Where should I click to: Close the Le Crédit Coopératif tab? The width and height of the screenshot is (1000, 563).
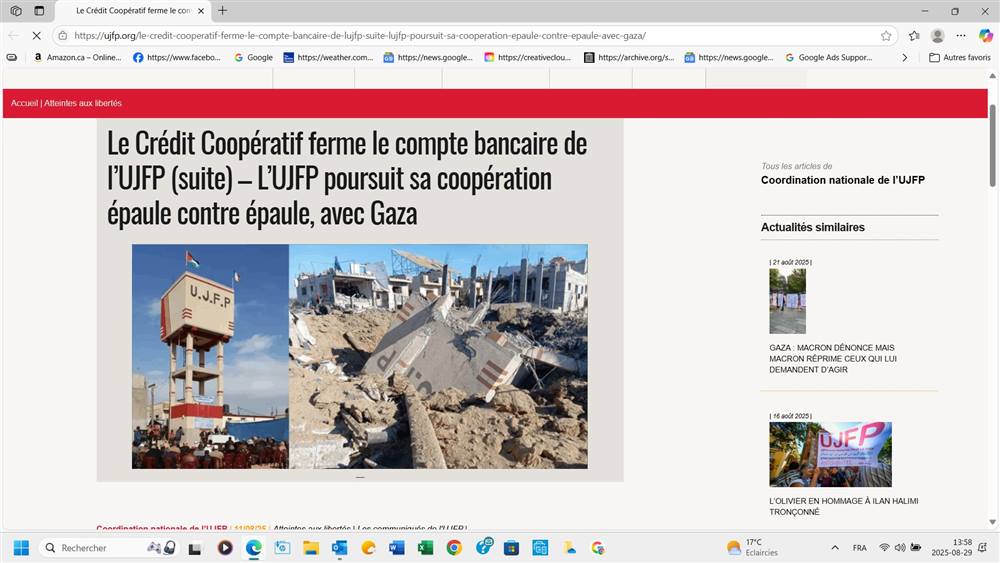click(x=201, y=11)
